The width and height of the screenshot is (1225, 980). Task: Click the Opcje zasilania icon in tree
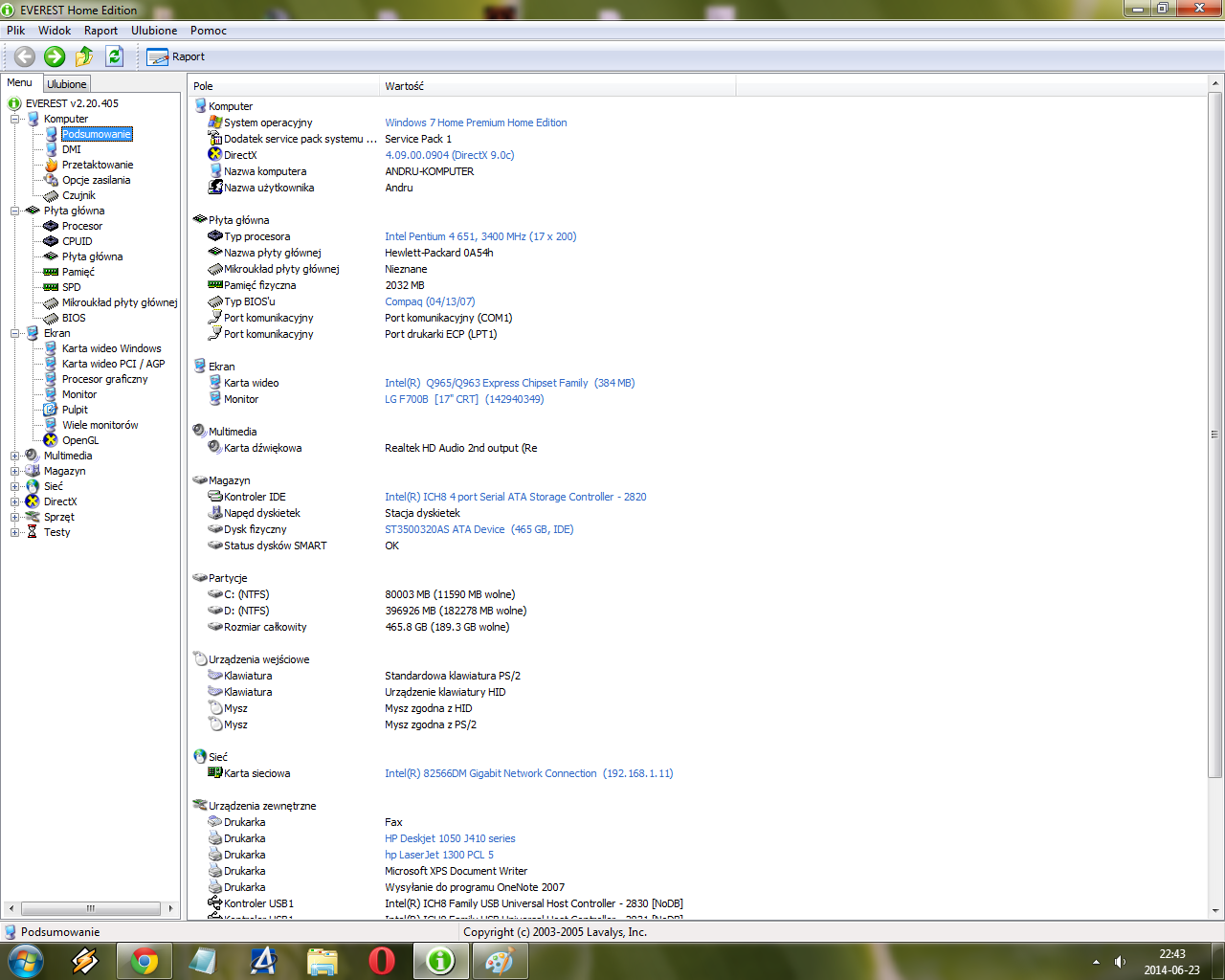[51, 180]
